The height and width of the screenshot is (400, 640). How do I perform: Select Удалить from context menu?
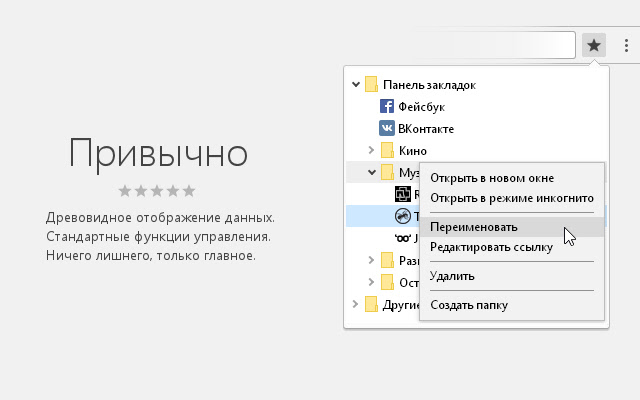pyautogui.click(x=452, y=275)
